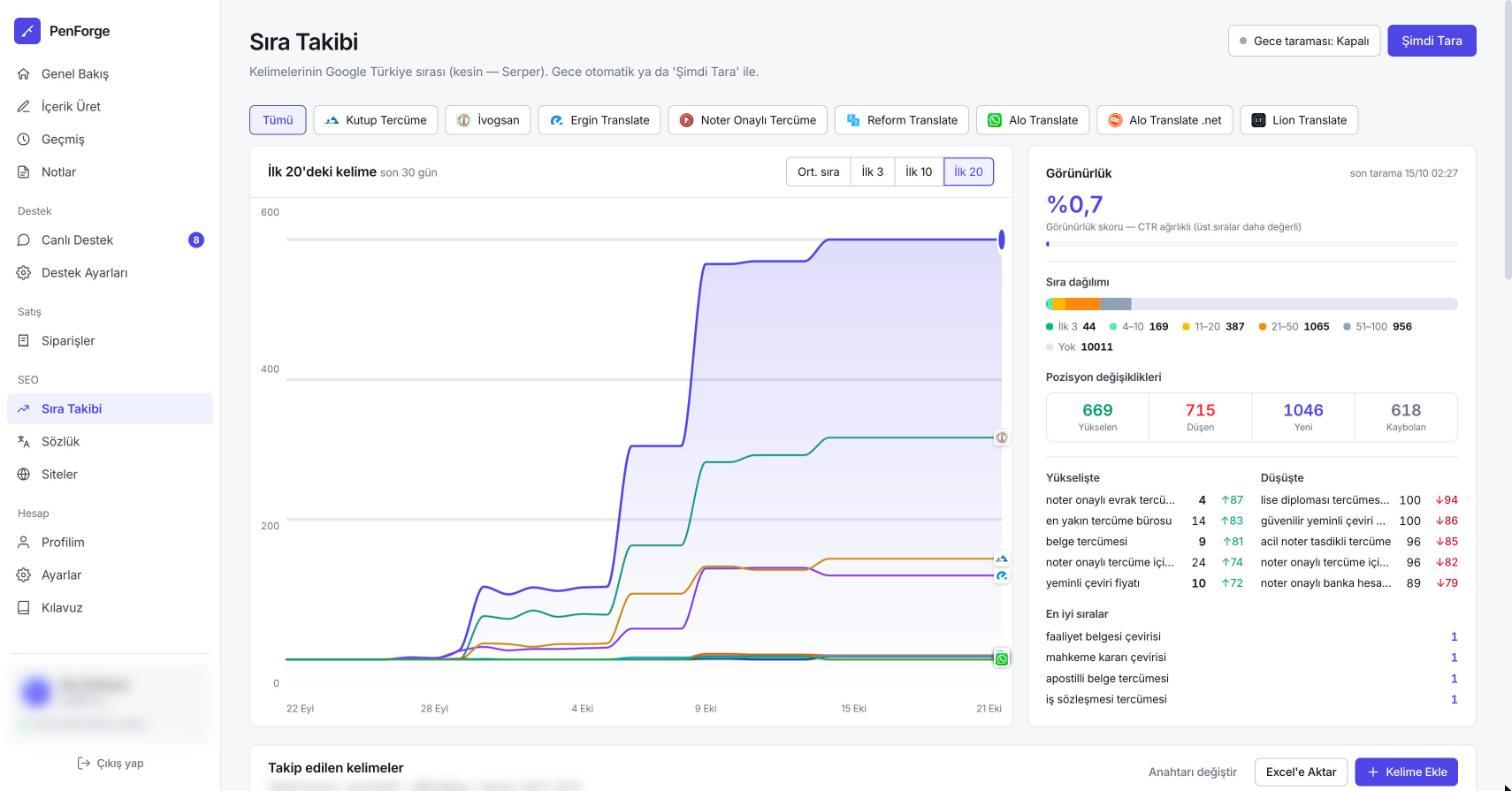Click 'faaliyet belgesi çevirisi' keyword
Viewport: 1512px width, 791px height.
[1103, 636]
